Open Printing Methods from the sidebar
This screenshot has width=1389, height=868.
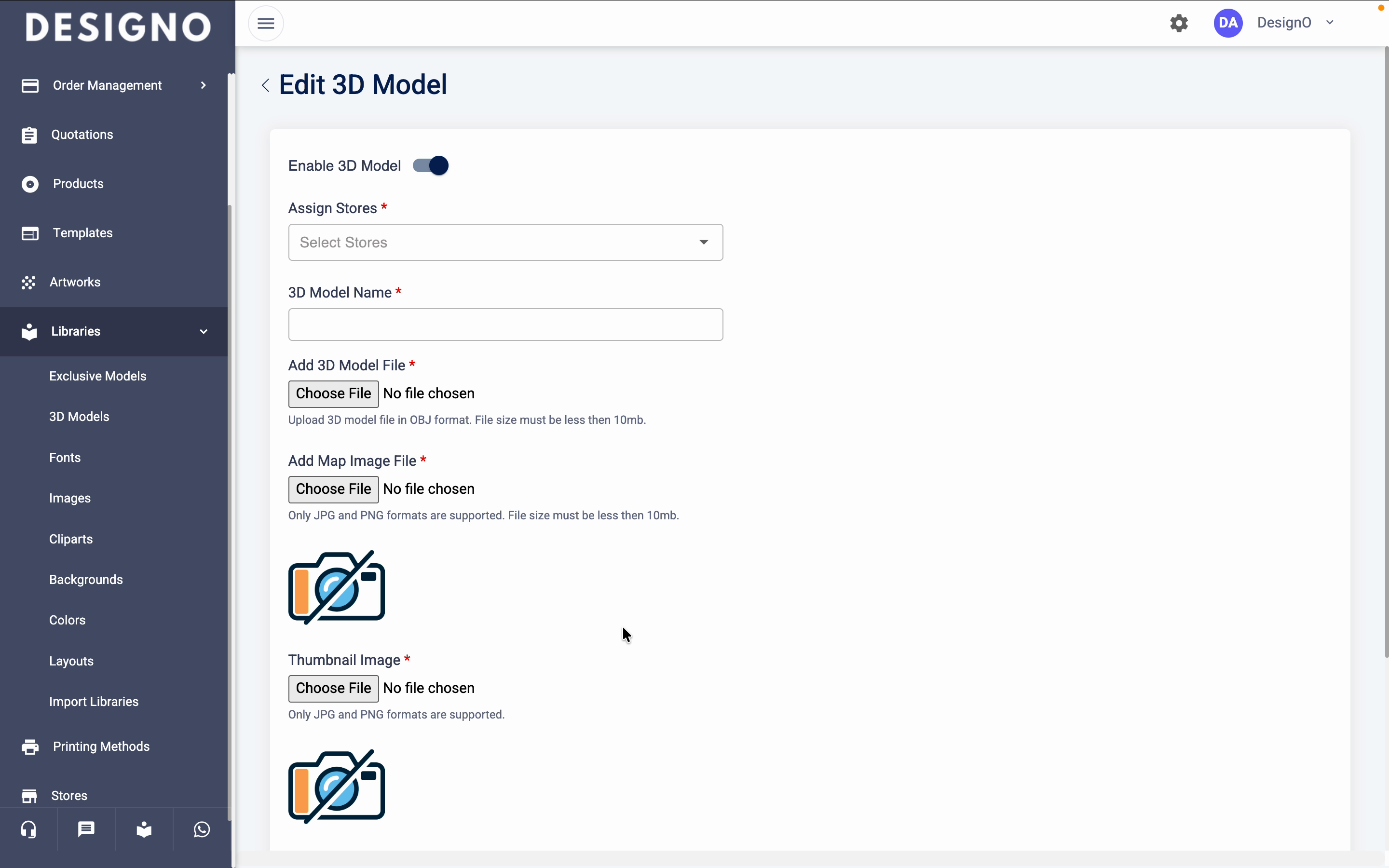101,746
